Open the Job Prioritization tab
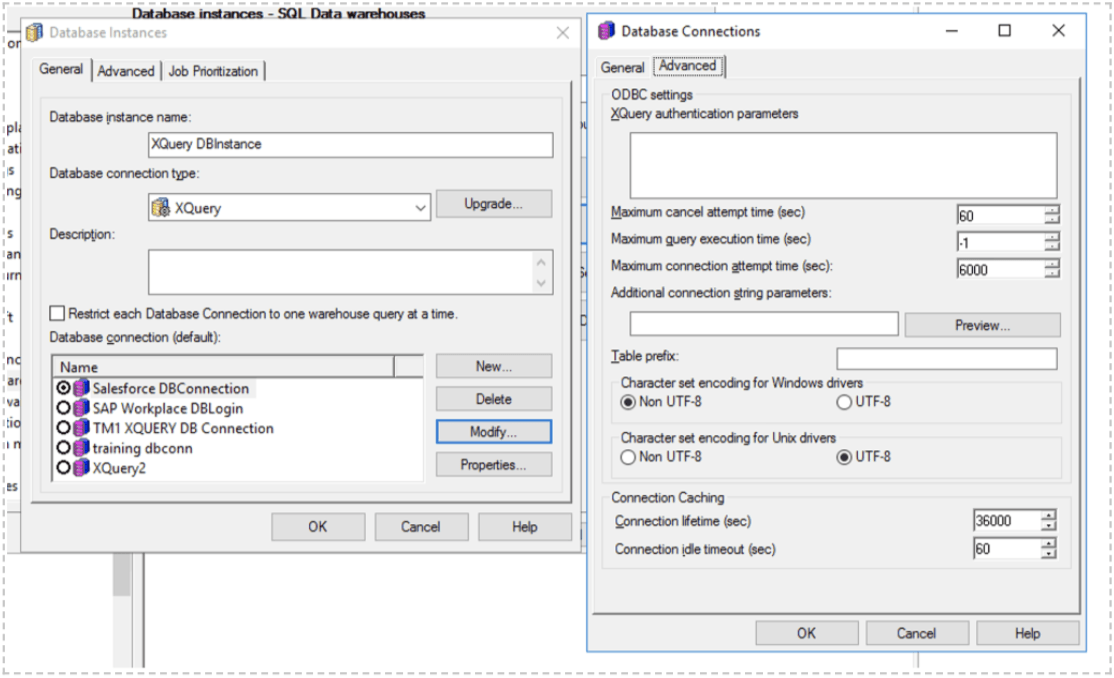The image size is (1114, 678). point(213,71)
